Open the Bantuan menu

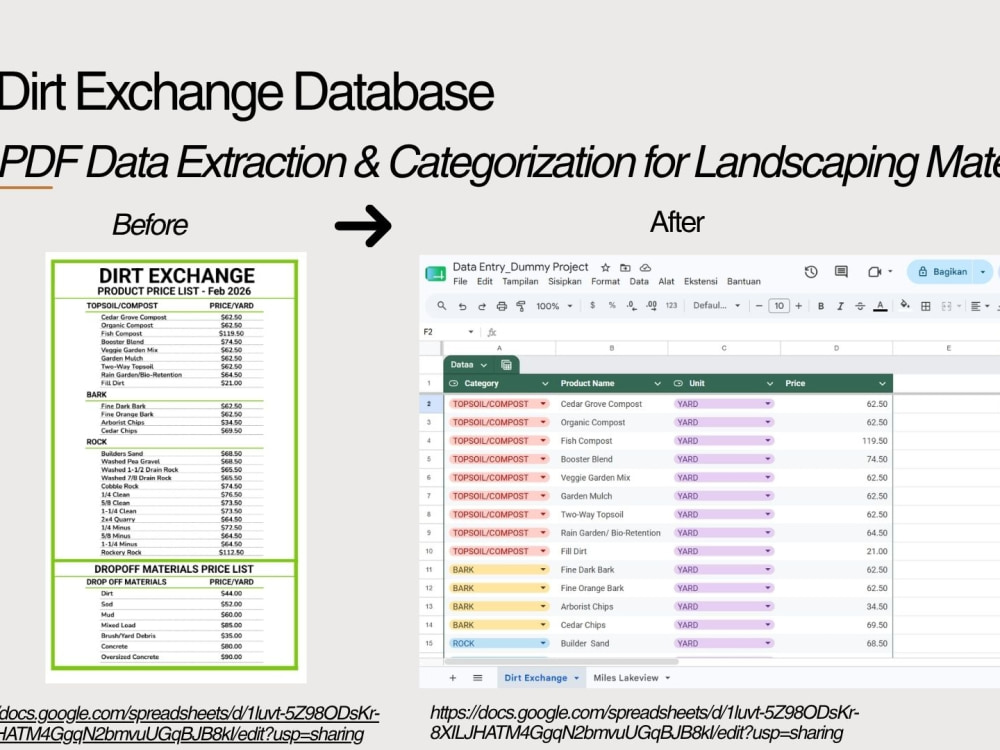point(744,281)
